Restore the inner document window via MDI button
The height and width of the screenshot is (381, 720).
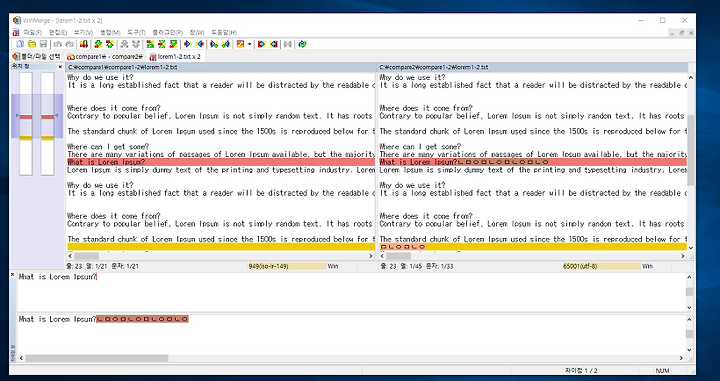coord(682,33)
